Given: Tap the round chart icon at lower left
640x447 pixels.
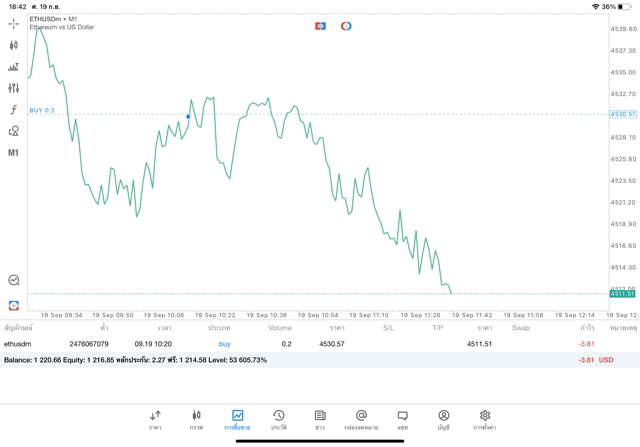Looking at the screenshot, I should (13, 281).
